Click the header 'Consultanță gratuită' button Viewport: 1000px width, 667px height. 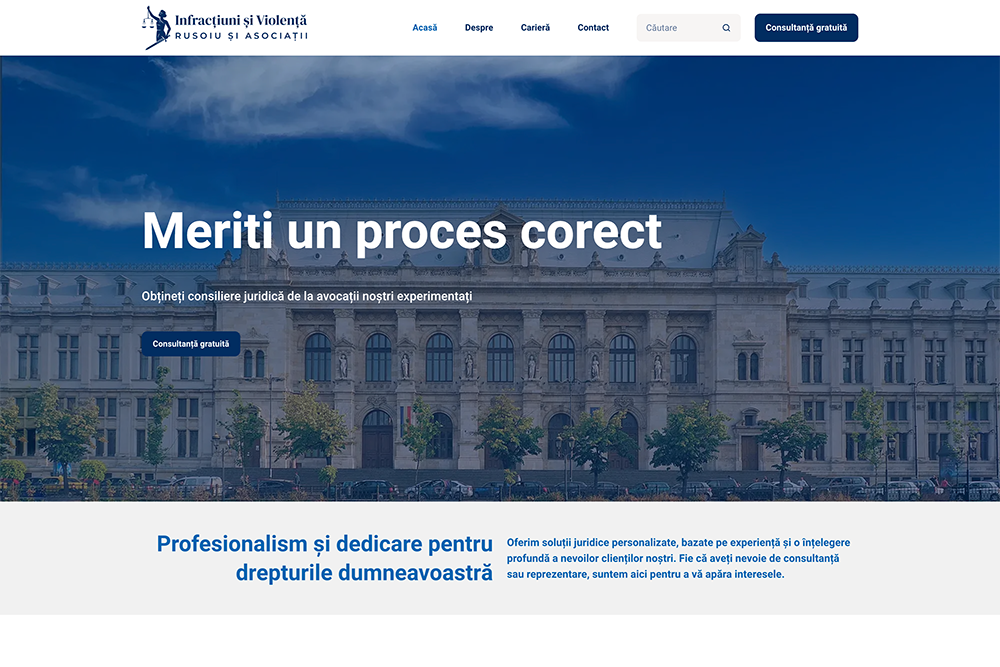(806, 27)
